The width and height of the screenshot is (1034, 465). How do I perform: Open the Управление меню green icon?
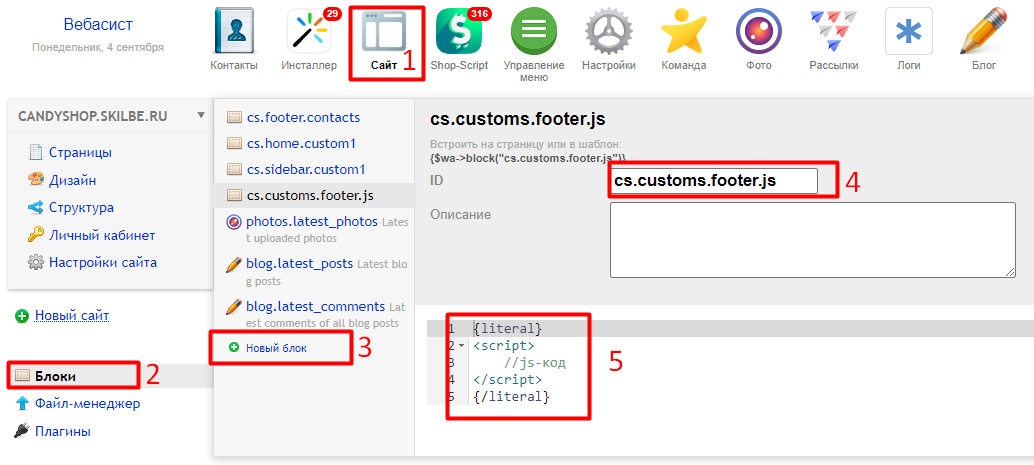534,33
